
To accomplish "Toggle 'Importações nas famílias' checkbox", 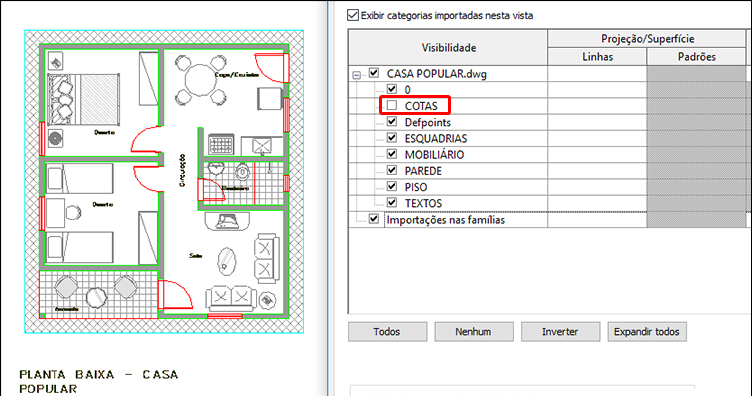I will click(x=374, y=220).
